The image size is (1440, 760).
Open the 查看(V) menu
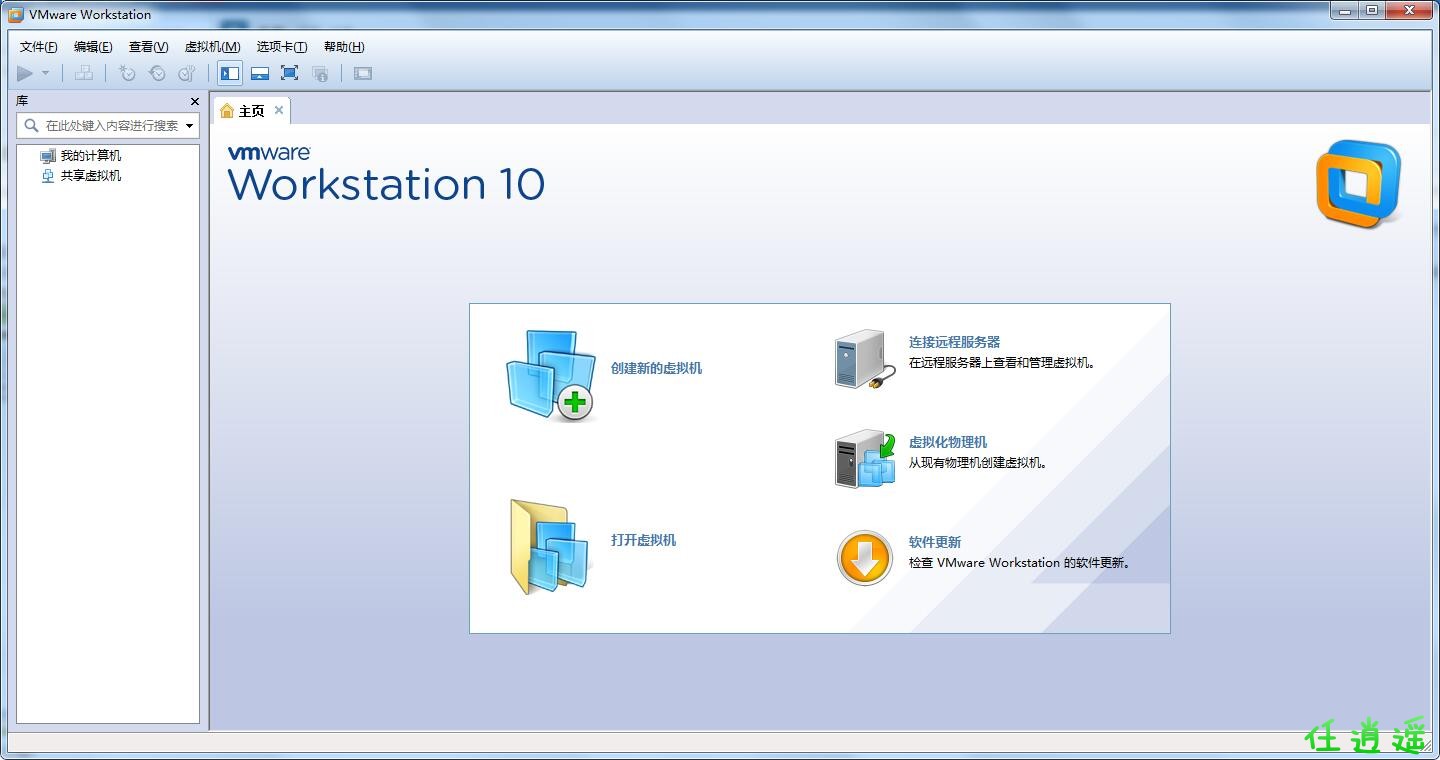148,47
